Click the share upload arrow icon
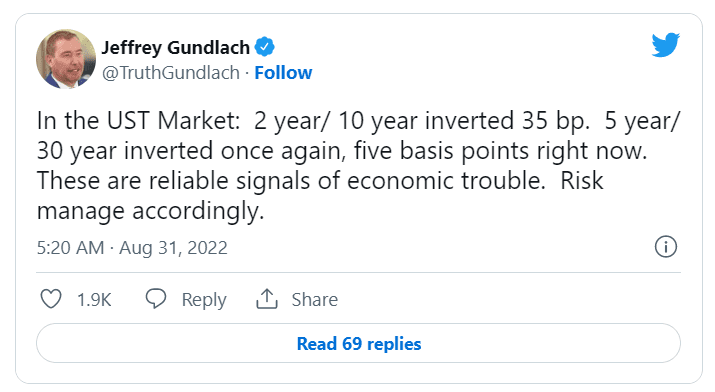The height and width of the screenshot is (392, 715). [267, 299]
